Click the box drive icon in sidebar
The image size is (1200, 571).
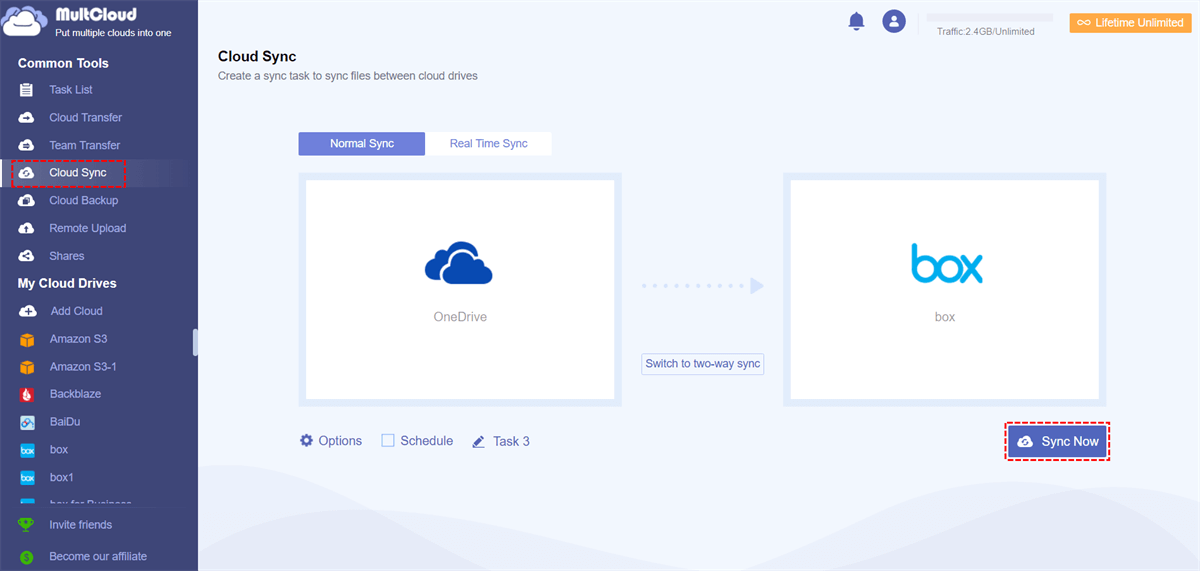pyautogui.click(x=27, y=450)
